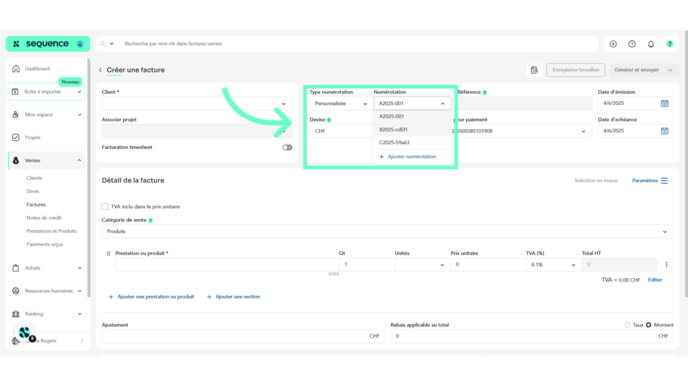Collapse the Numérotation A2025-001 dropdown
This screenshot has width=688, height=387.
(412, 104)
